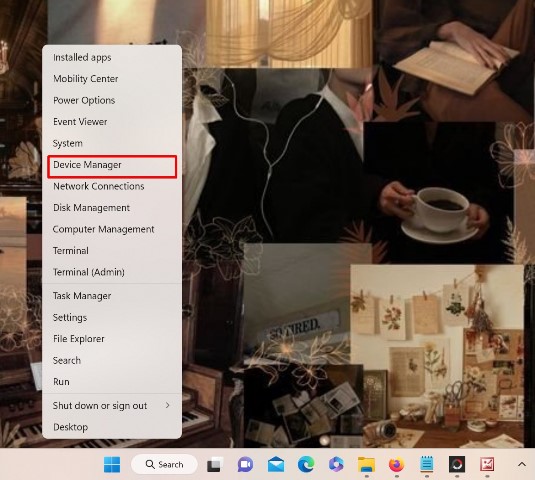Select Disk Management entry
Image resolution: width=535 pixels, height=480 pixels.
(112, 207)
